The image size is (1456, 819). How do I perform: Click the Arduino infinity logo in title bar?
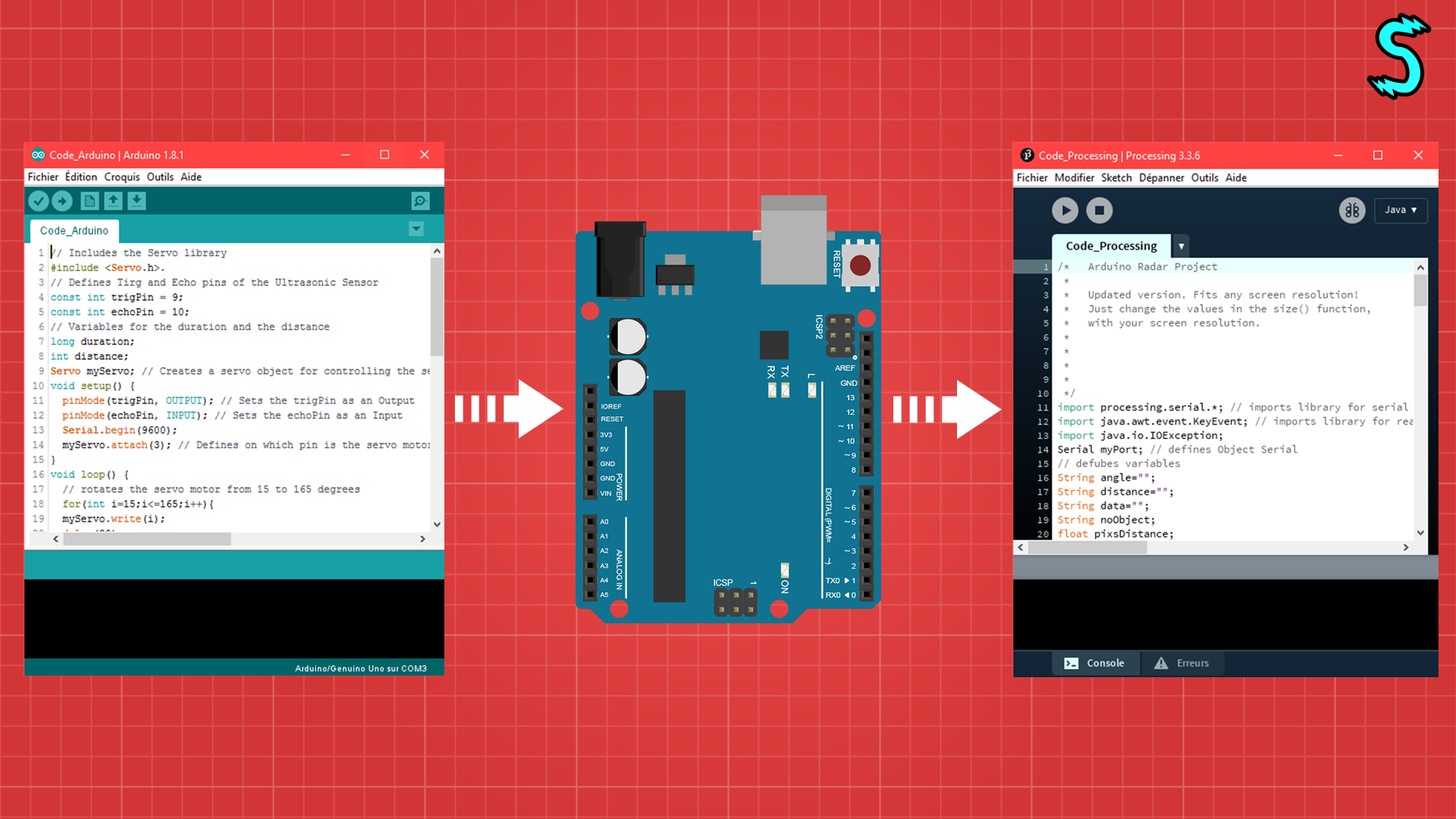tap(38, 155)
